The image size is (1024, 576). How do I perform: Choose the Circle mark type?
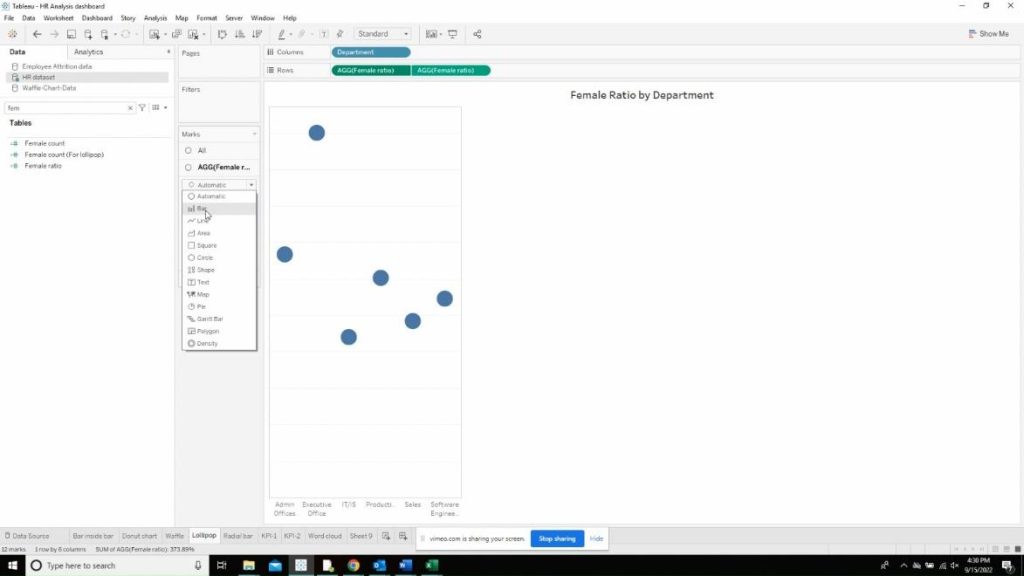click(x=202, y=257)
